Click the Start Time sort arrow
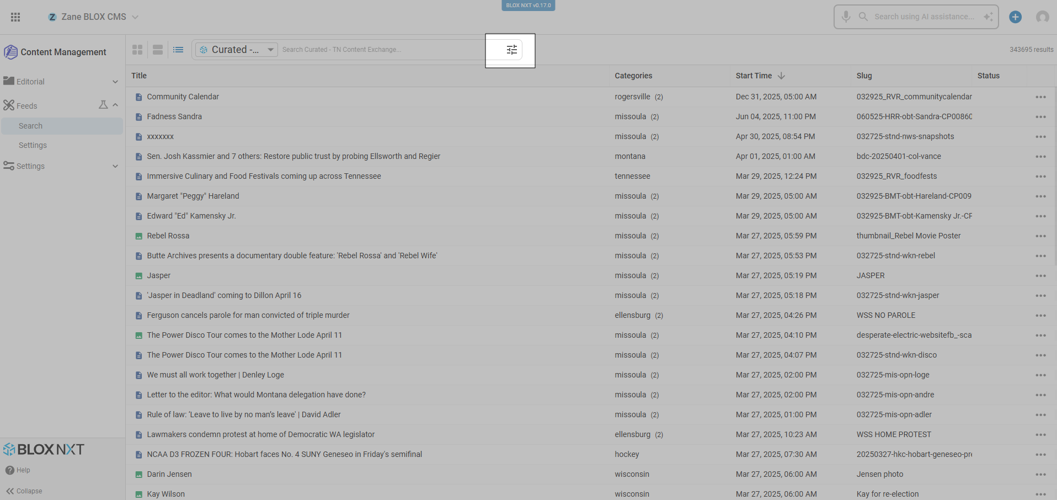Viewport: 1057px width, 500px height. coord(781,75)
